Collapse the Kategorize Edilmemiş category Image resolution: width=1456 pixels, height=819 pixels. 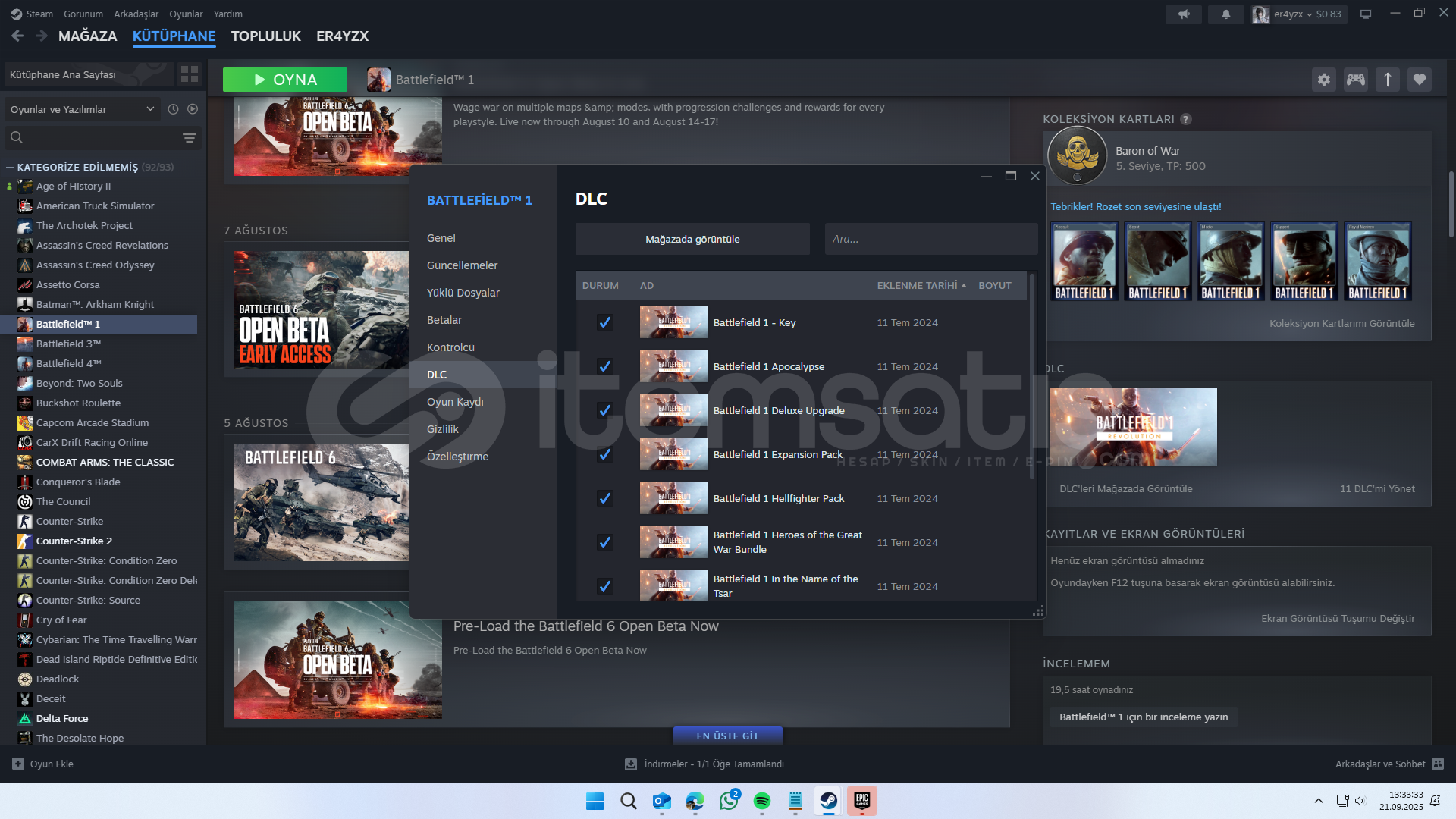click(10, 167)
